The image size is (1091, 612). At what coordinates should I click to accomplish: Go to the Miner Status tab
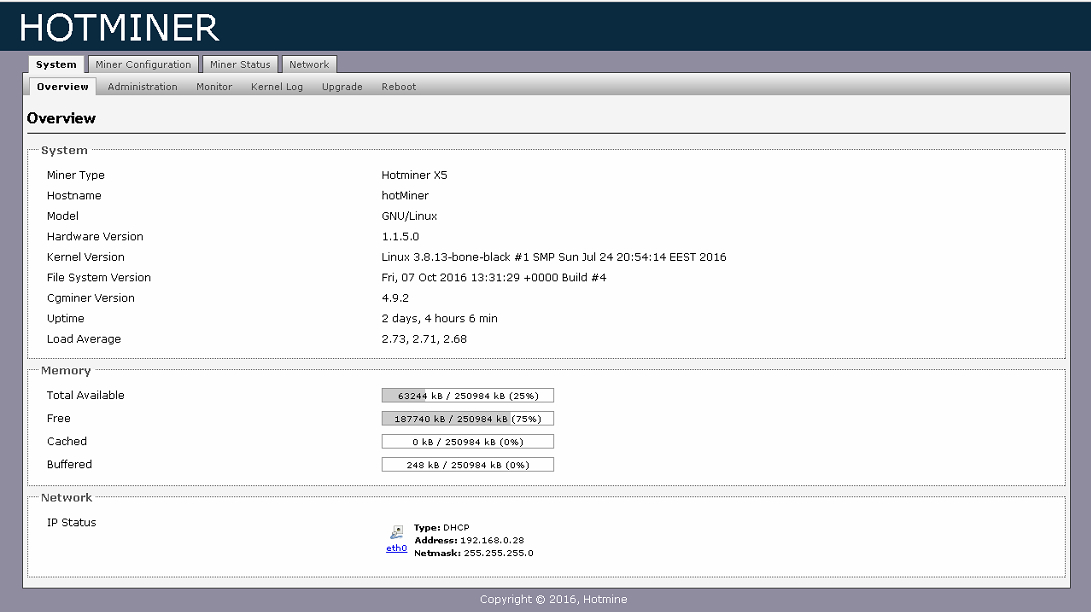240,65
